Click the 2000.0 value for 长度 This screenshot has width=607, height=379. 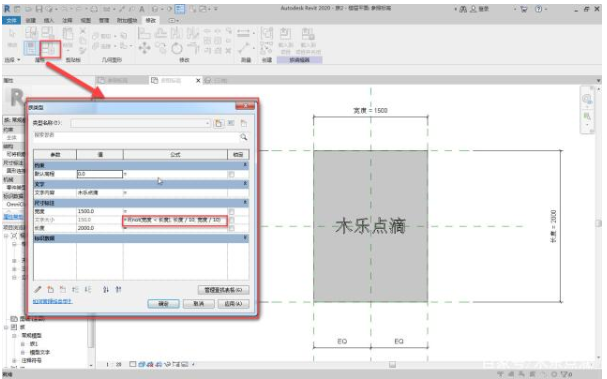coord(100,228)
